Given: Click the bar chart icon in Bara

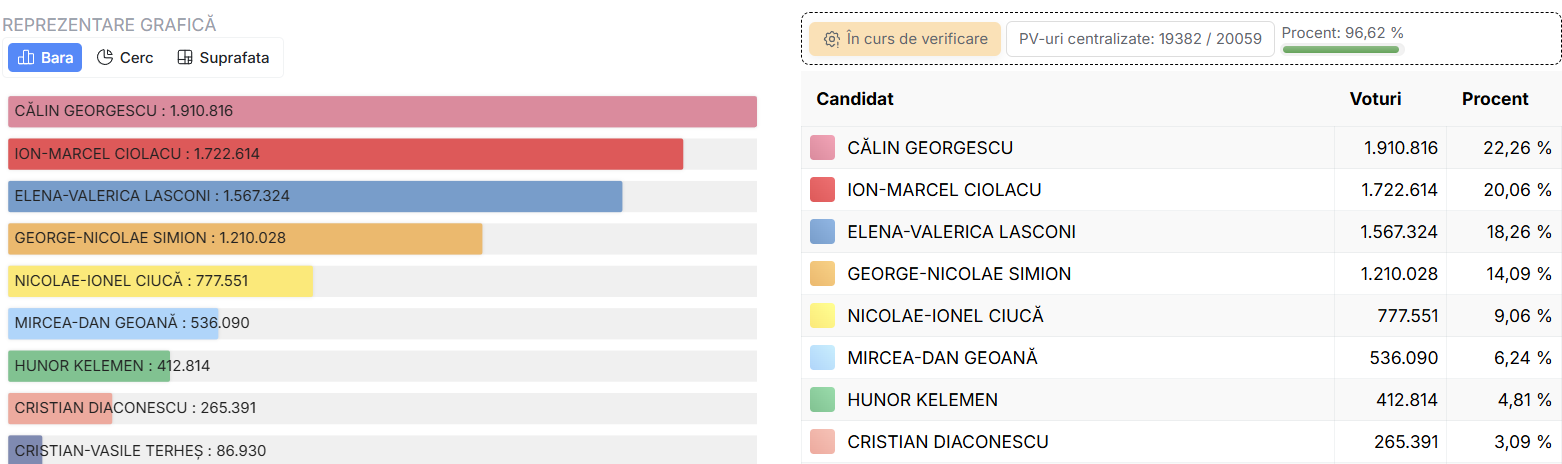Looking at the screenshot, I should 27,58.
